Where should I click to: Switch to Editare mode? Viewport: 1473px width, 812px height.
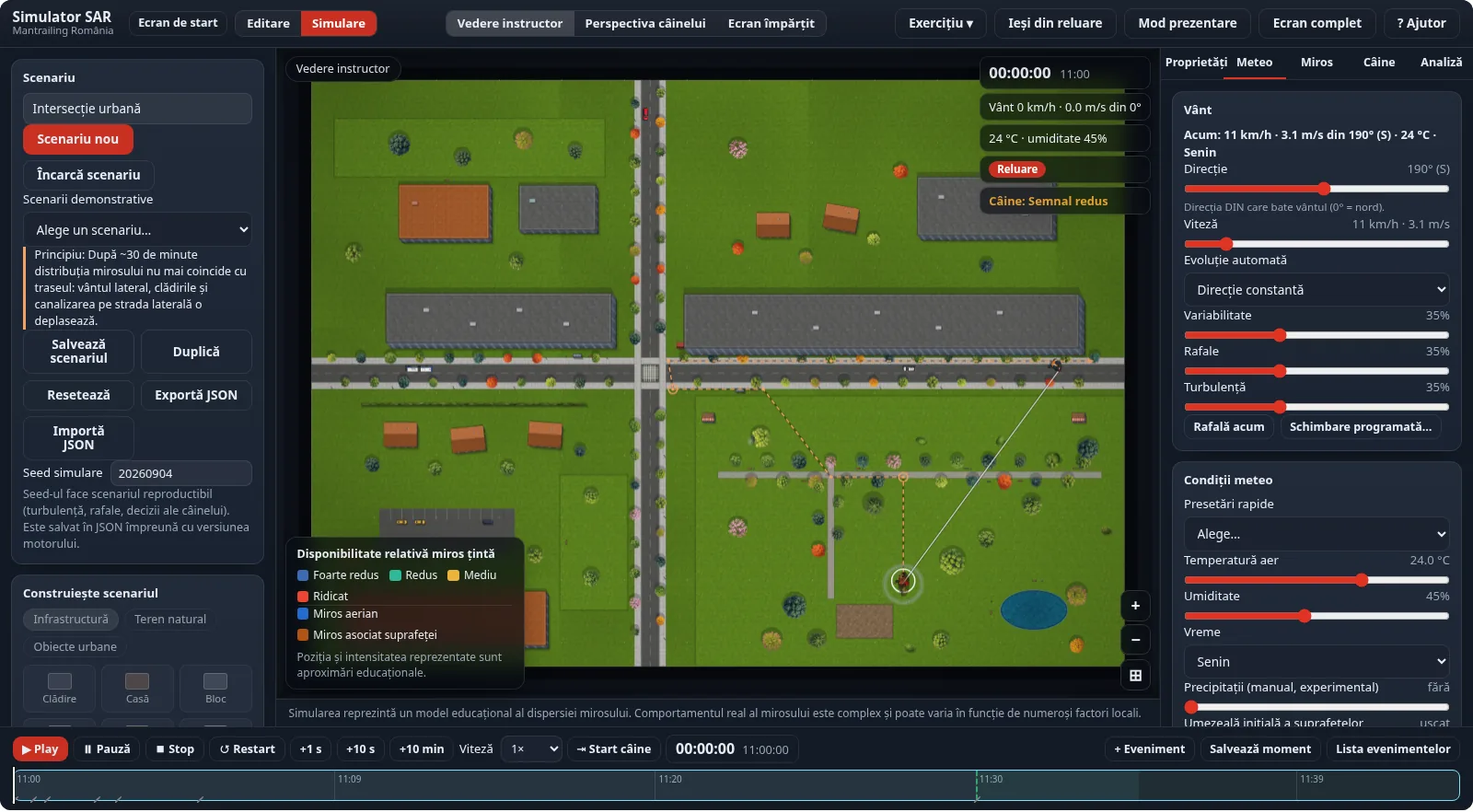tap(268, 23)
